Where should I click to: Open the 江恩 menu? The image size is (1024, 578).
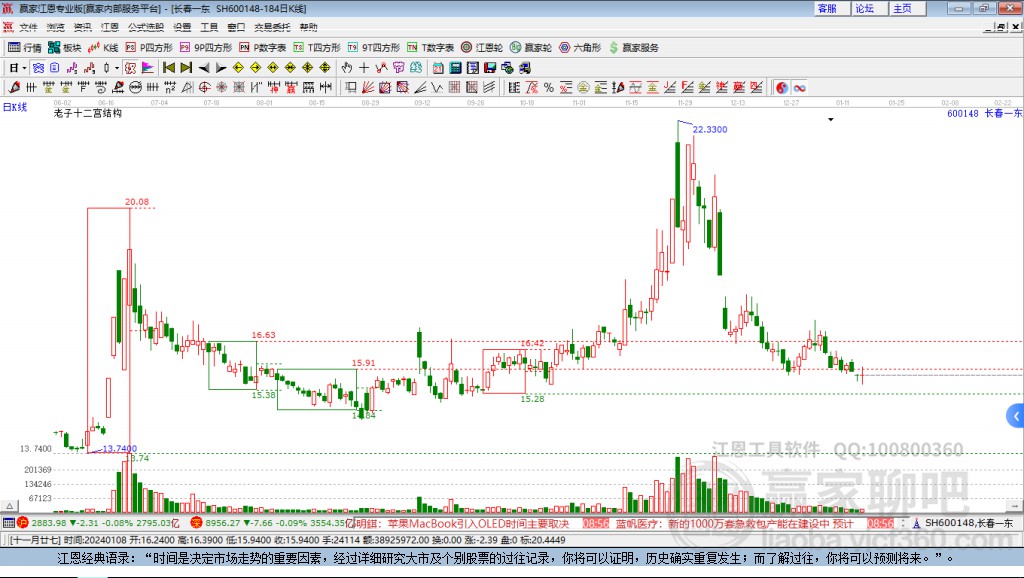tap(110, 27)
